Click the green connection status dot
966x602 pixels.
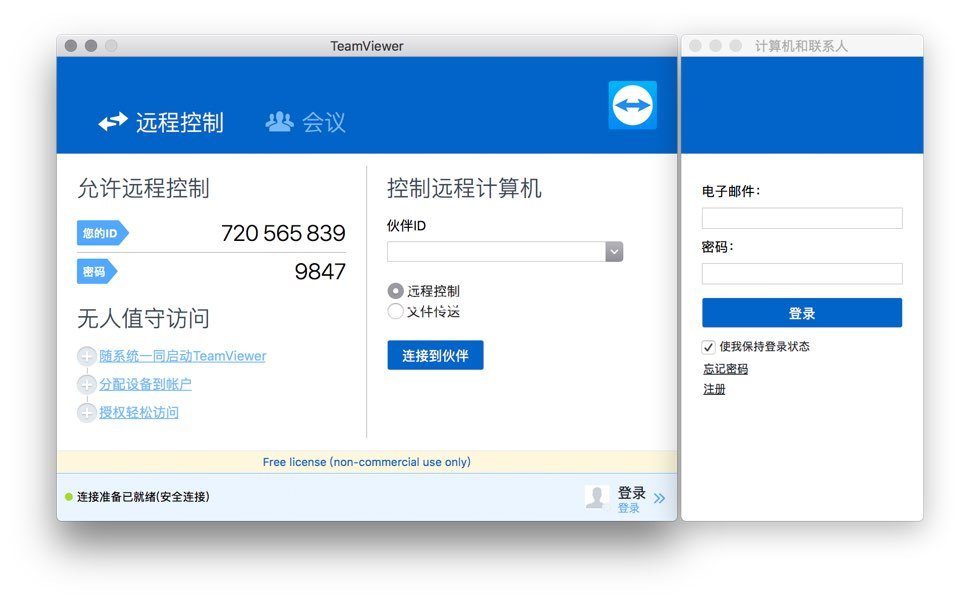coord(68,497)
